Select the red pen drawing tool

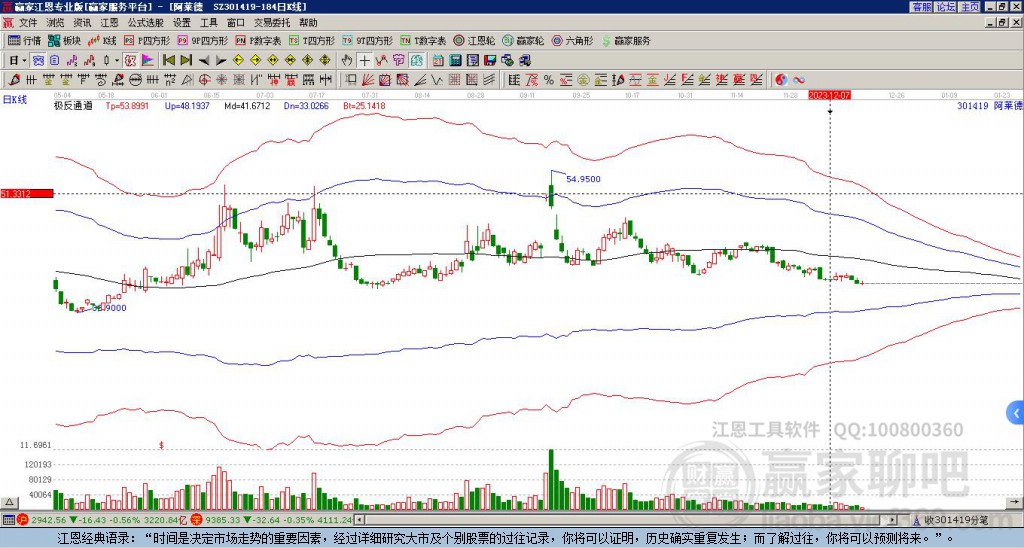pyautogui.click(x=14, y=80)
